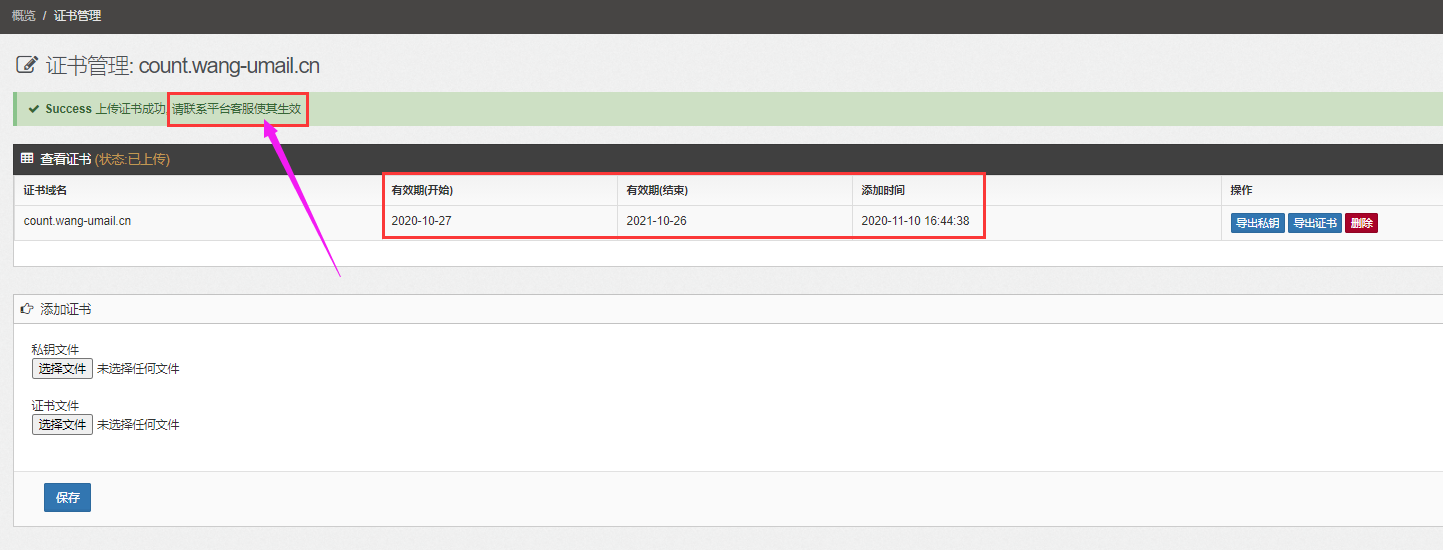Choose a file for 证书文件
The width and height of the screenshot is (1443, 550).
tap(62, 424)
